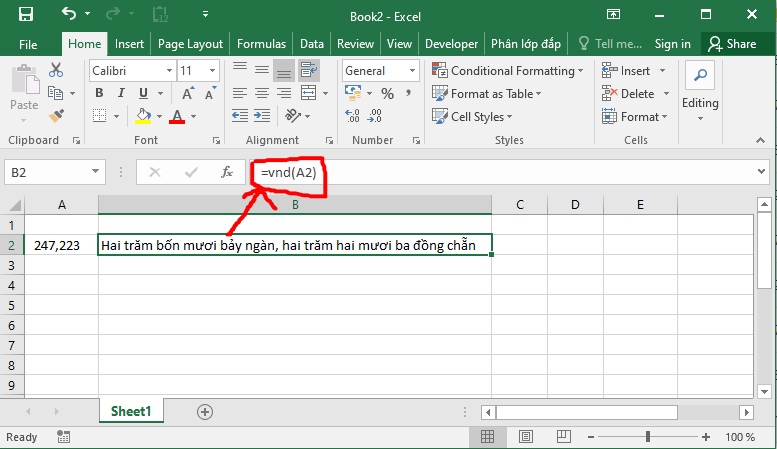Open the Page Layout tab
This screenshot has width=777, height=449.
(x=190, y=44)
